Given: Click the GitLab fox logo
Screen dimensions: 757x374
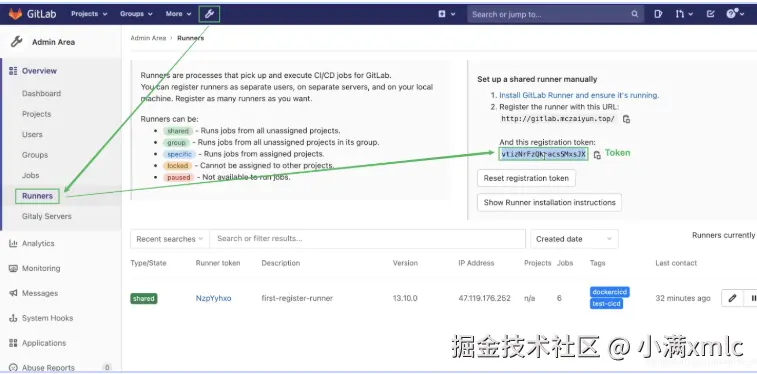Looking at the screenshot, I should point(15,14).
